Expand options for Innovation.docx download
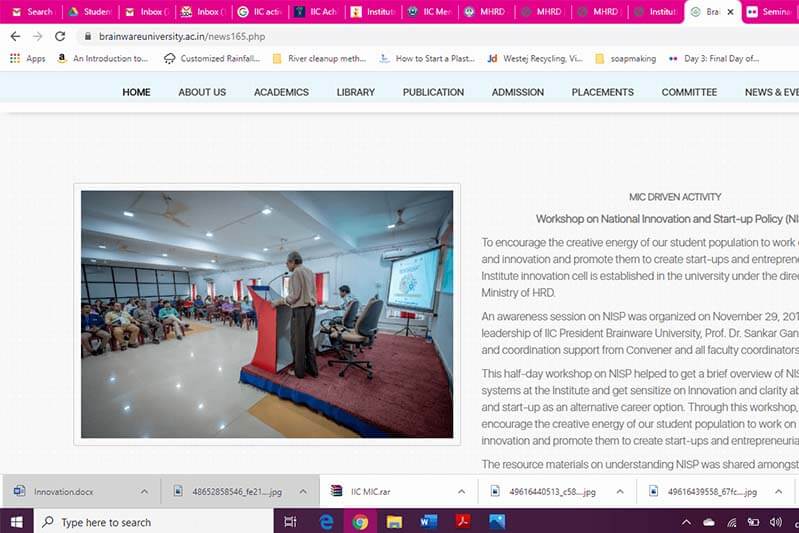Viewport: 799px width, 533px height. click(144, 492)
